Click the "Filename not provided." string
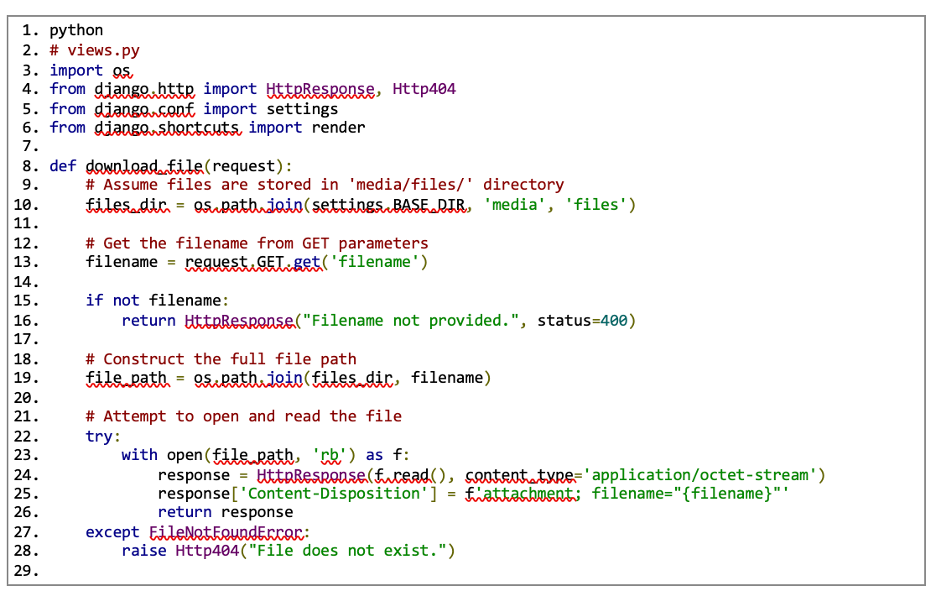Image resolution: width=936 pixels, height=592 pixels. click(x=411, y=320)
